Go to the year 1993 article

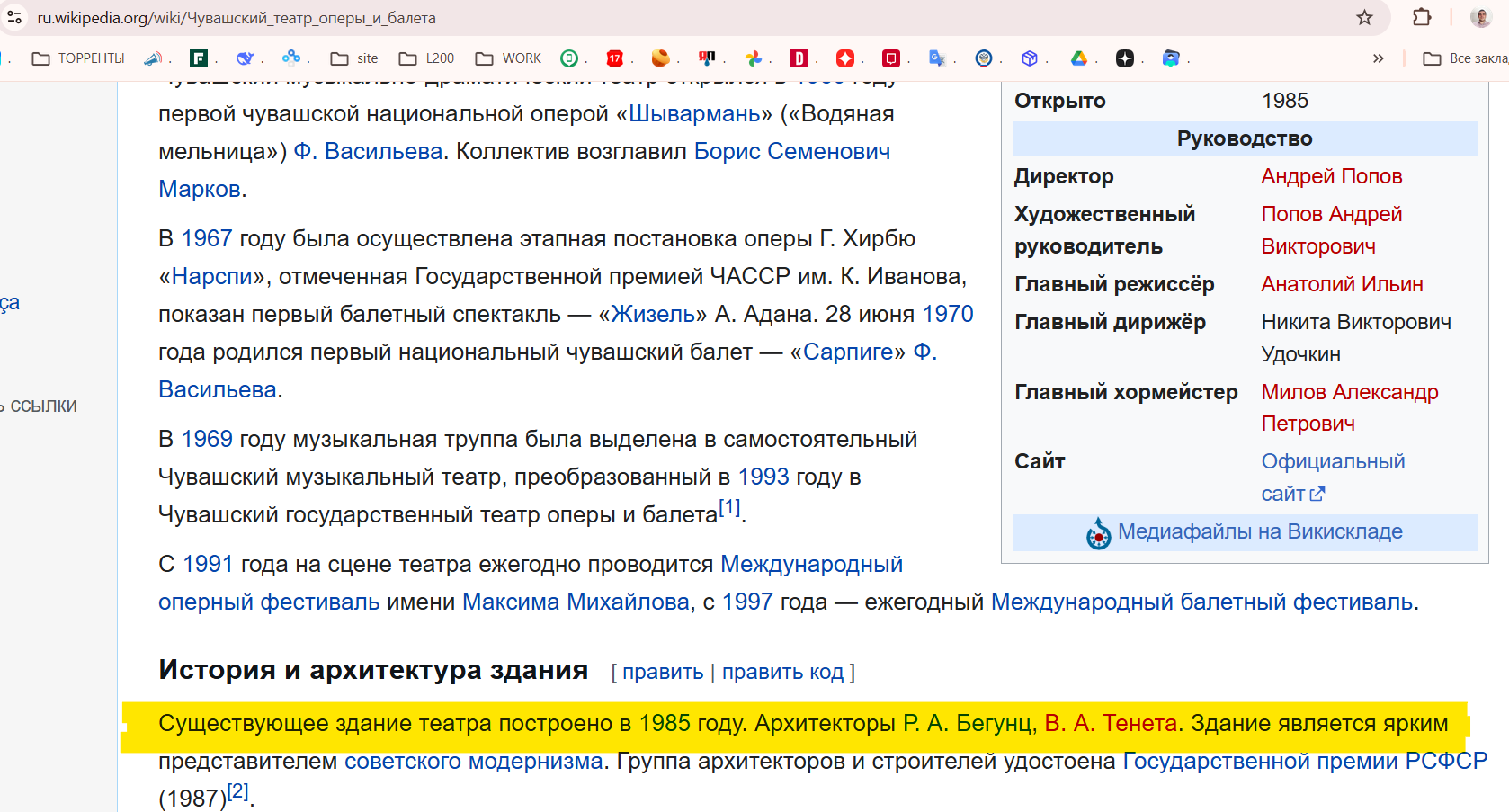pos(763,477)
